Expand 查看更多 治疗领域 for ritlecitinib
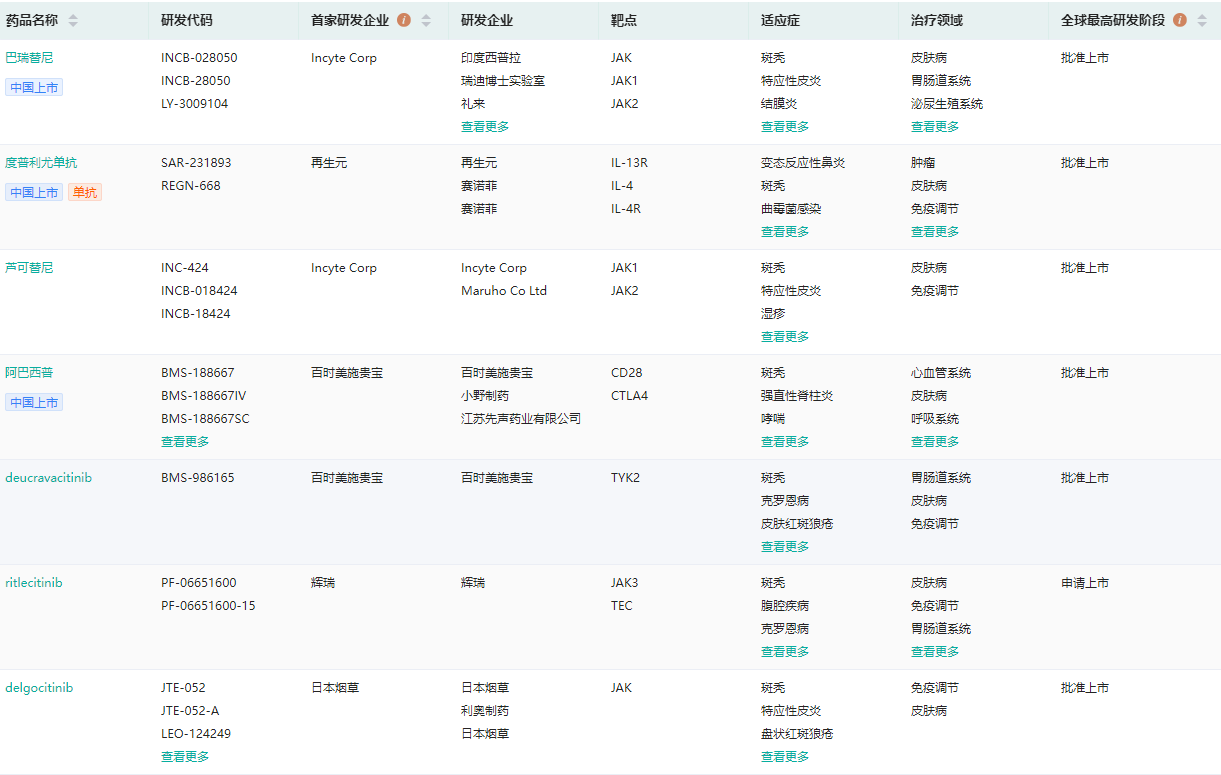1221x775 pixels. click(935, 652)
